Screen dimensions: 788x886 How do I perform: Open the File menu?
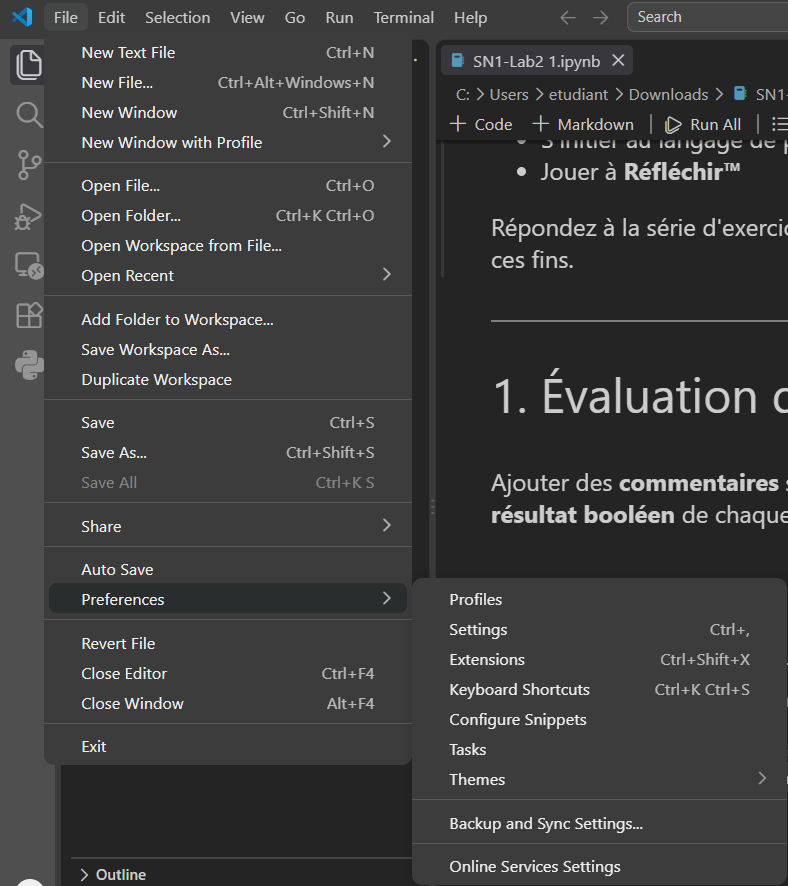coord(66,18)
